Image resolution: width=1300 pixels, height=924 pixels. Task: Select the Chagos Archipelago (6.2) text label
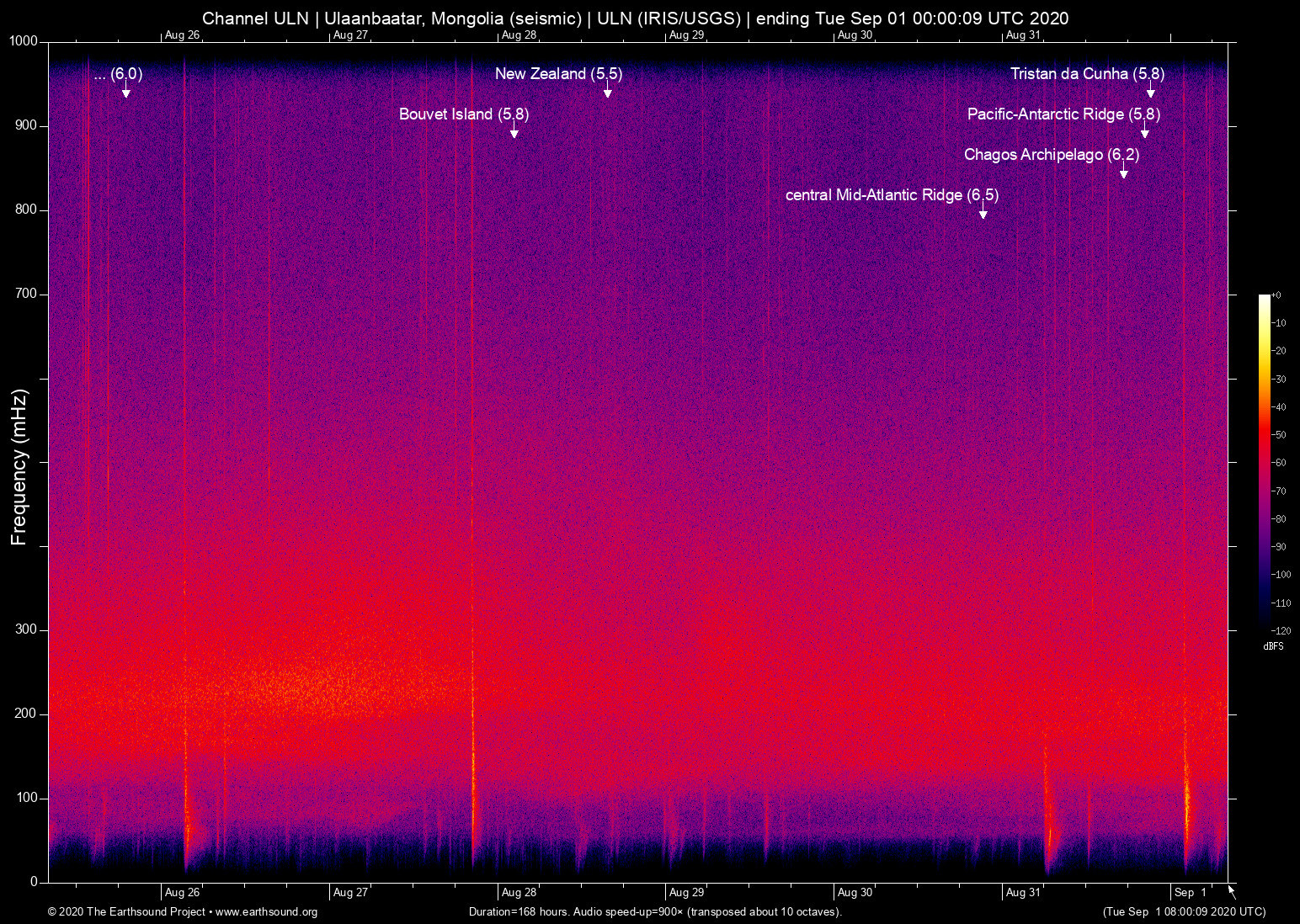click(x=1051, y=155)
